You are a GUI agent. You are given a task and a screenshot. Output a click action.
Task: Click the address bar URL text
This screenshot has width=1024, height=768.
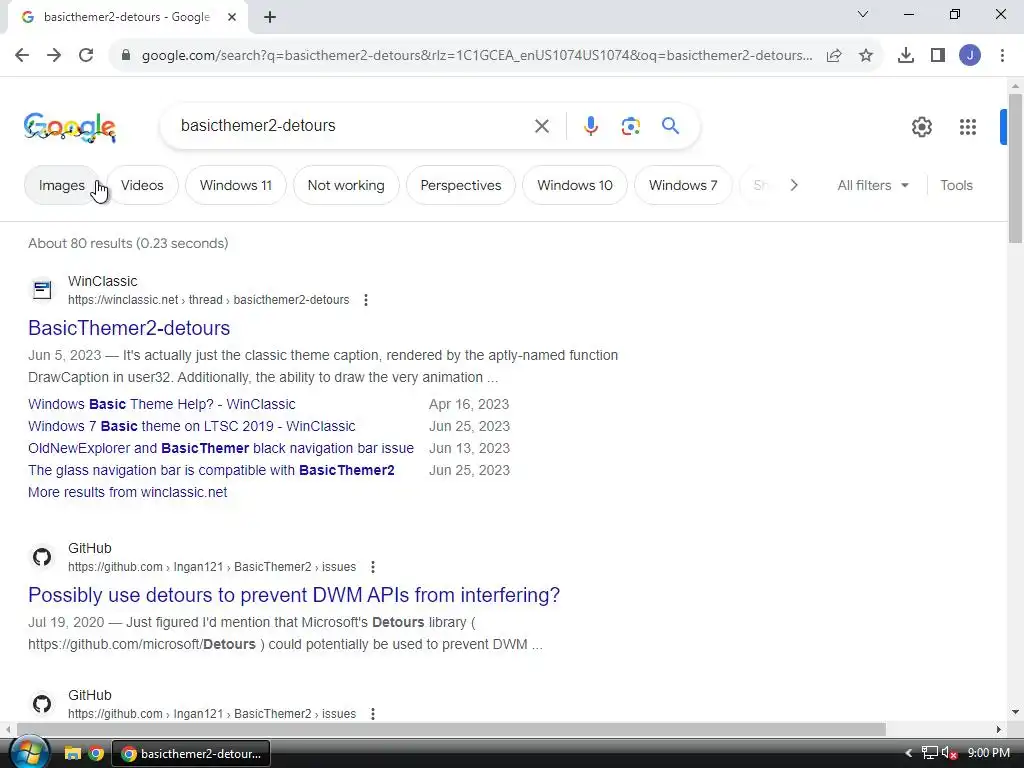[x=477, y=56]
